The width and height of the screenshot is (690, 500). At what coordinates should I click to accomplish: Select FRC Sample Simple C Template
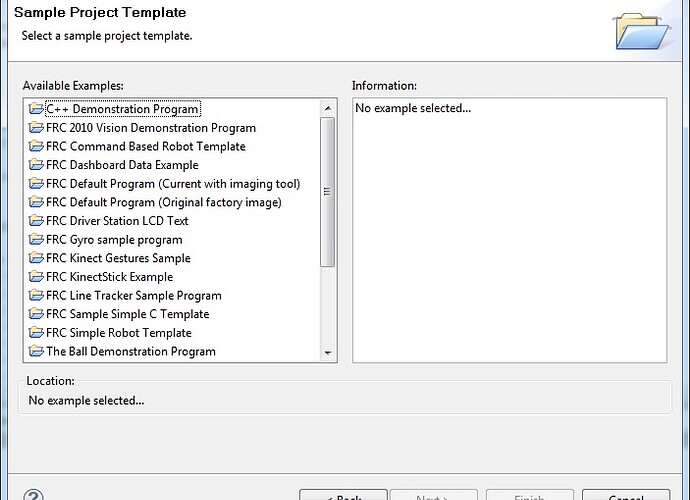(x=128, y=314)
